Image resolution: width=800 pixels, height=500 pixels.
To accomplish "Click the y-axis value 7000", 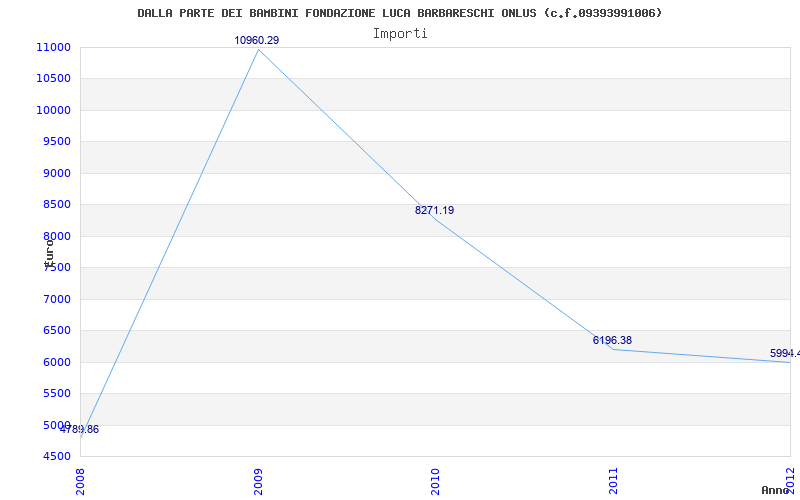I will coord(57,299).
